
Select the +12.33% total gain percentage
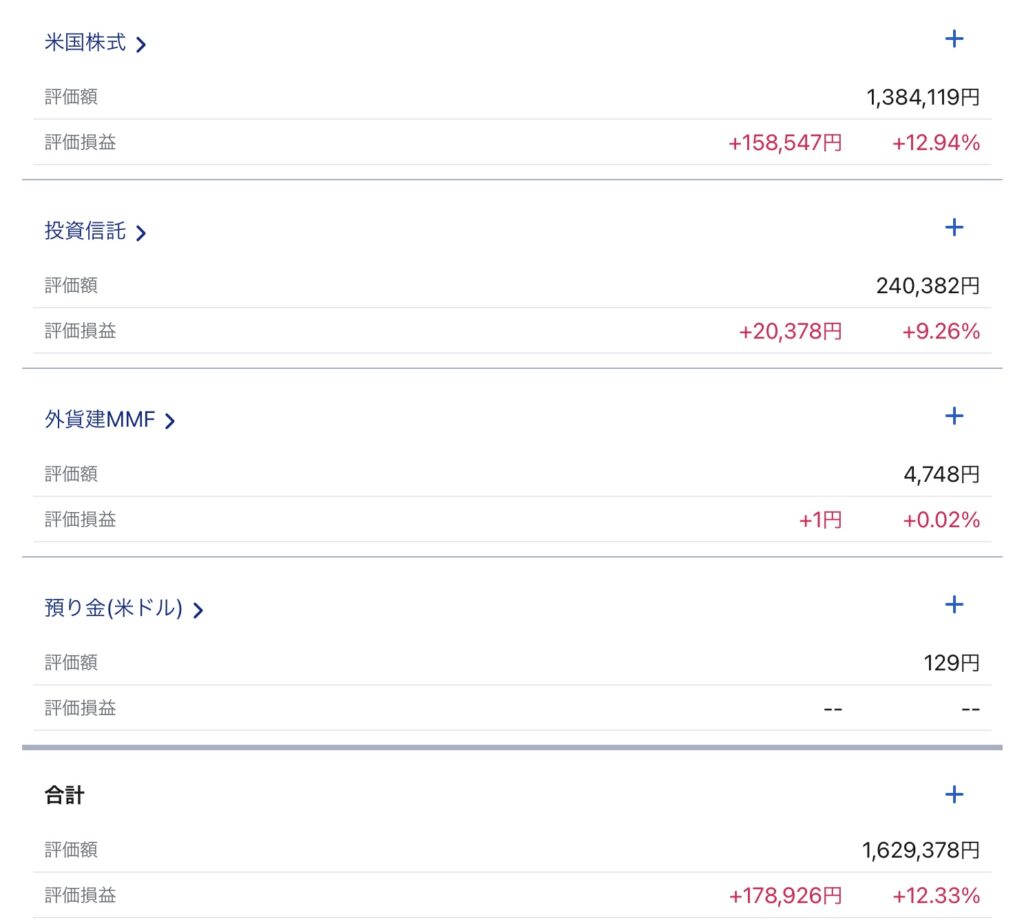point(936,896)
